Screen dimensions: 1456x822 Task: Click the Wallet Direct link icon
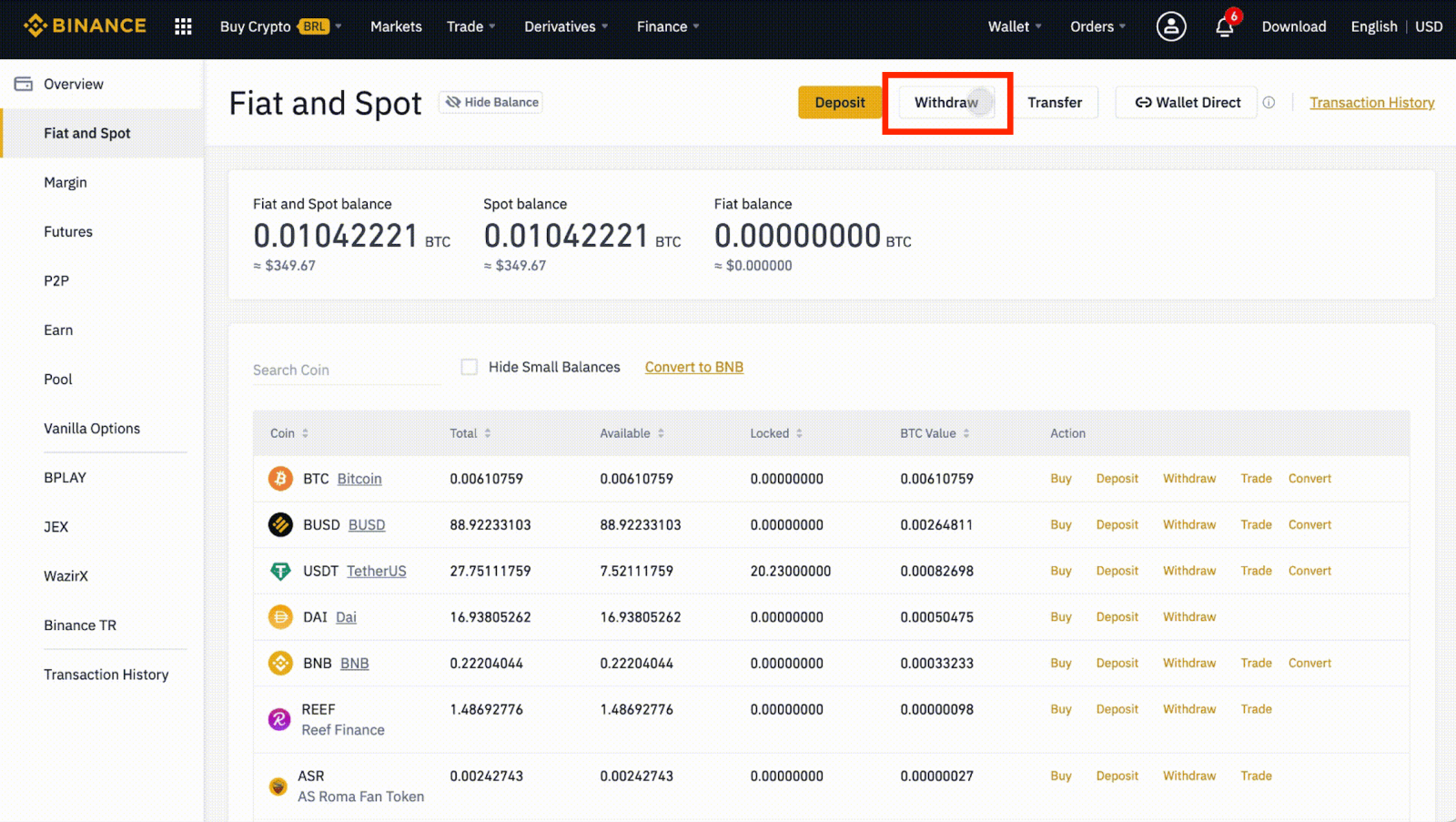coord(1143,102)
